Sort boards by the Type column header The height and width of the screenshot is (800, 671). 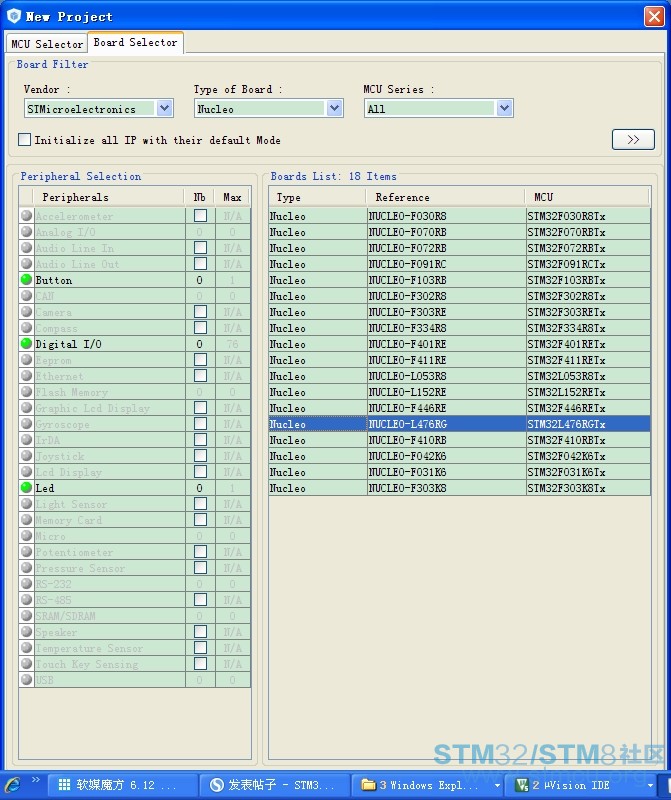point(317,197)
